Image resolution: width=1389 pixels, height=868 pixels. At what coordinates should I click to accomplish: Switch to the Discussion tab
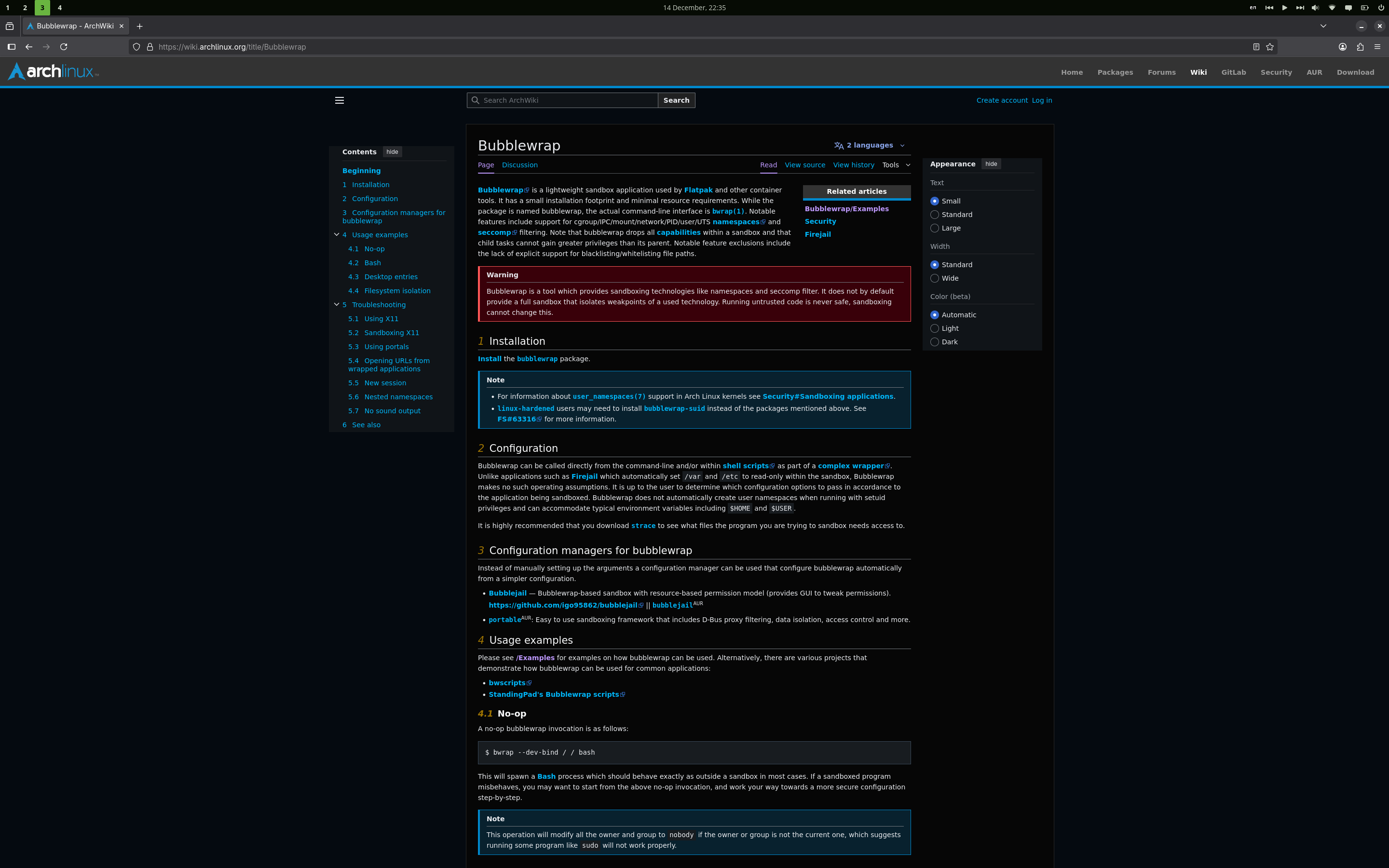519,165
